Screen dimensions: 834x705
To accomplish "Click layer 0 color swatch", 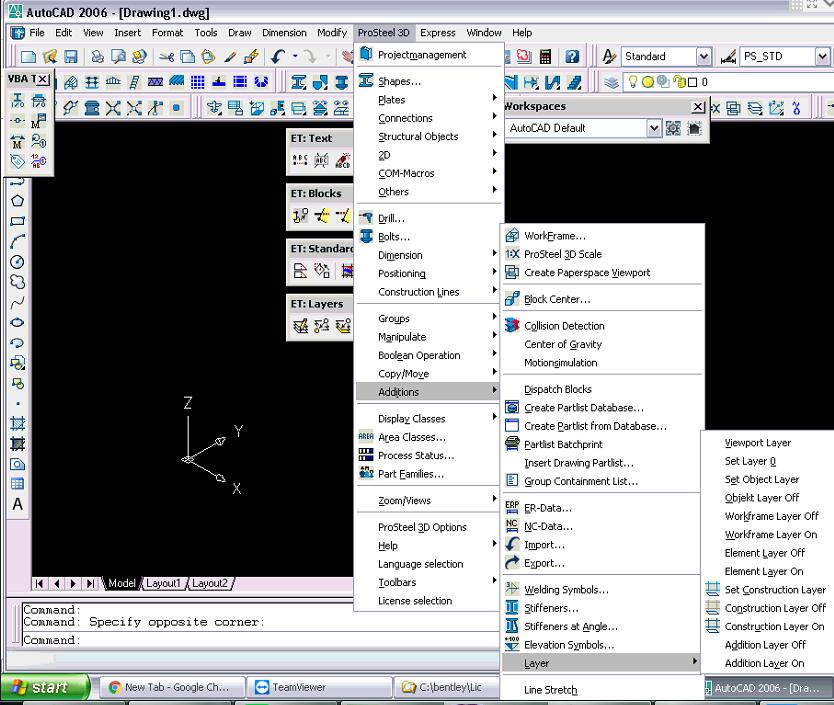I will point(693,82).
